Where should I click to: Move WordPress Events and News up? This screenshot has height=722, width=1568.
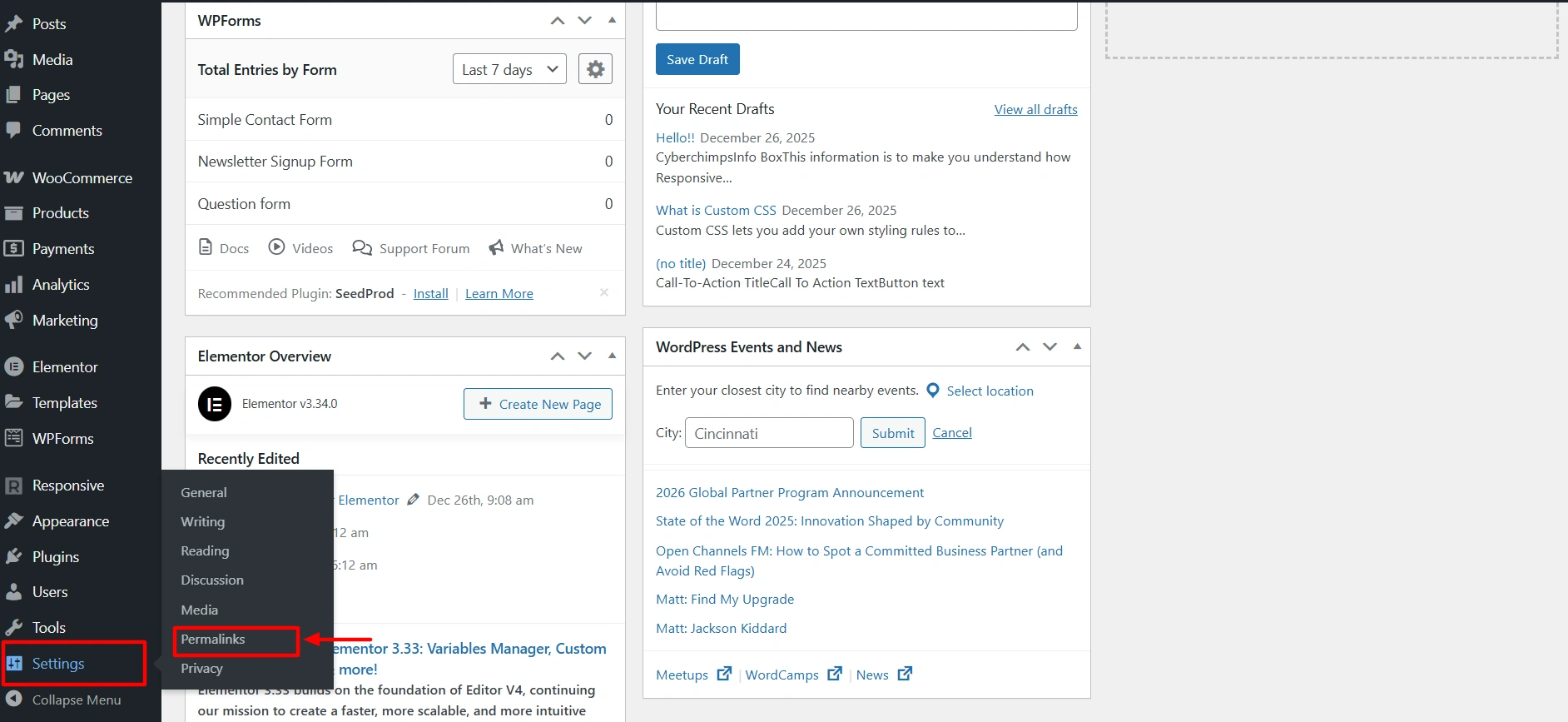pos(1023,347)
